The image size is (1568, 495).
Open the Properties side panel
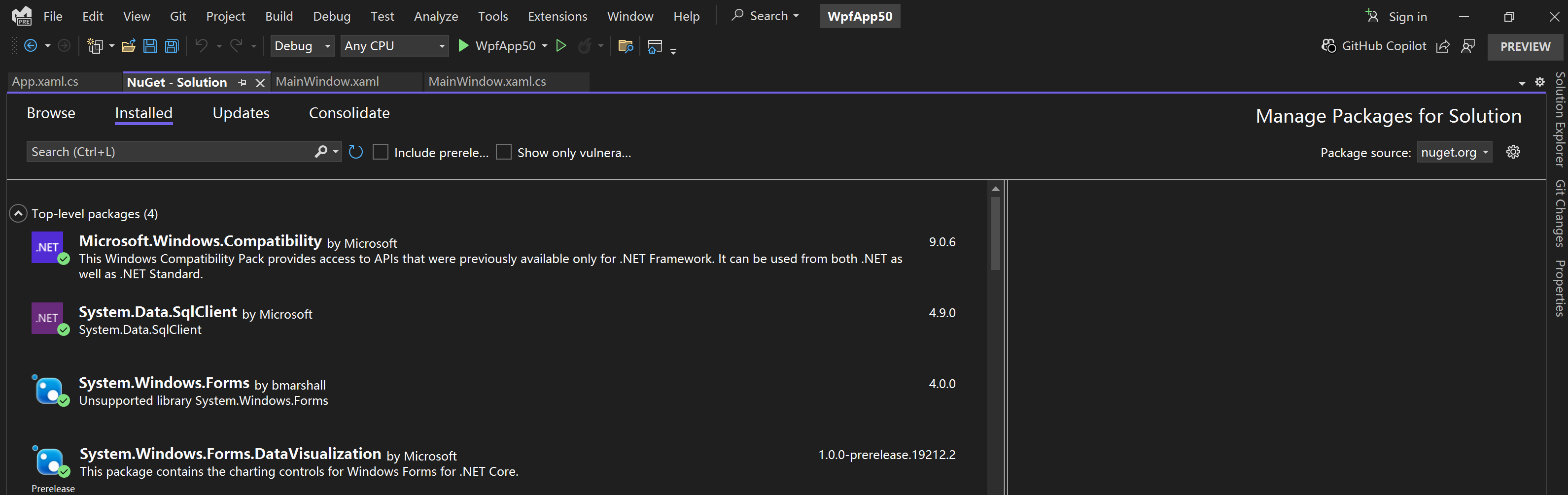coord(1560,288)
